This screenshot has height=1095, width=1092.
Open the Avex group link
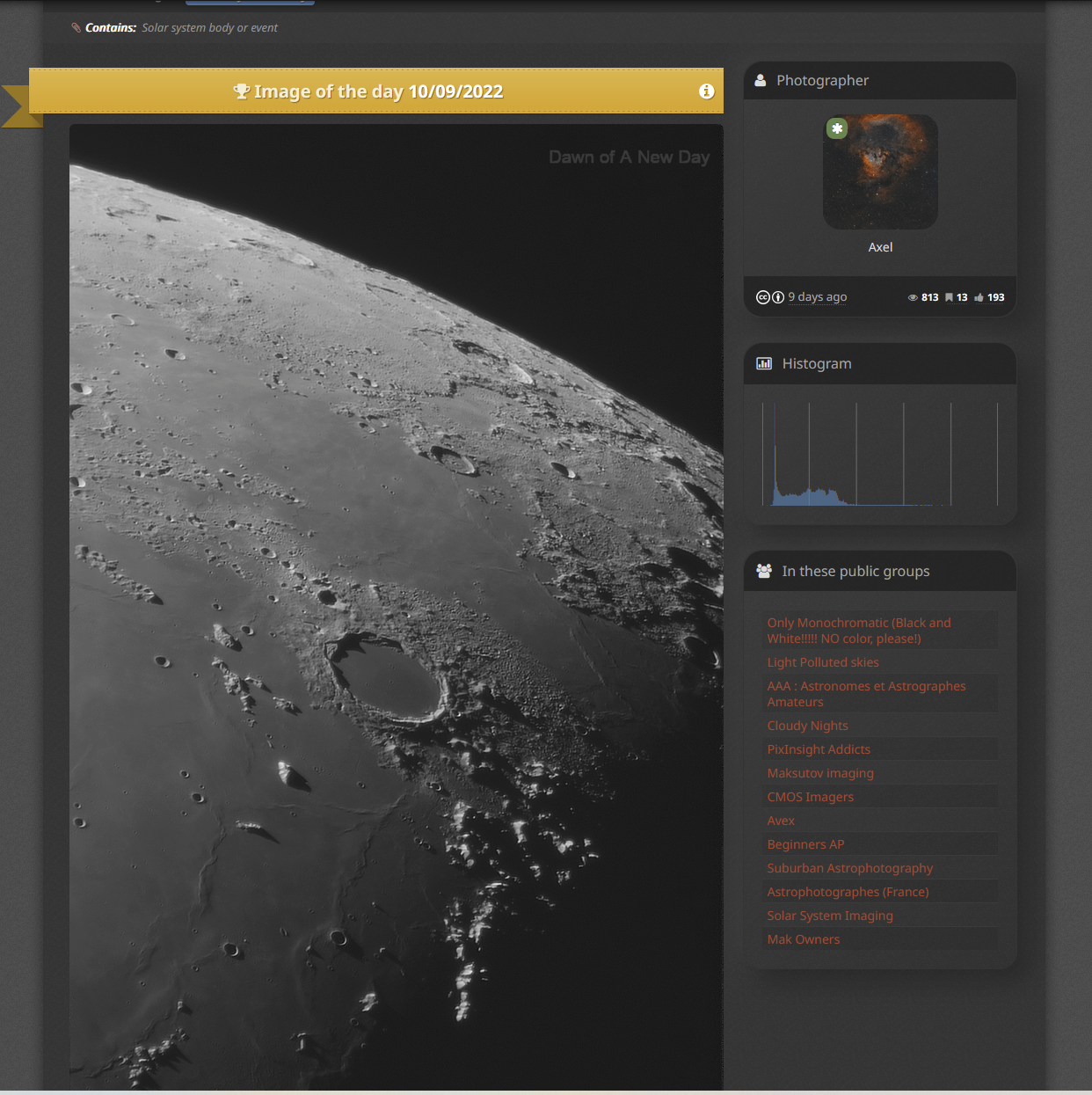click(x=781, y=821)
